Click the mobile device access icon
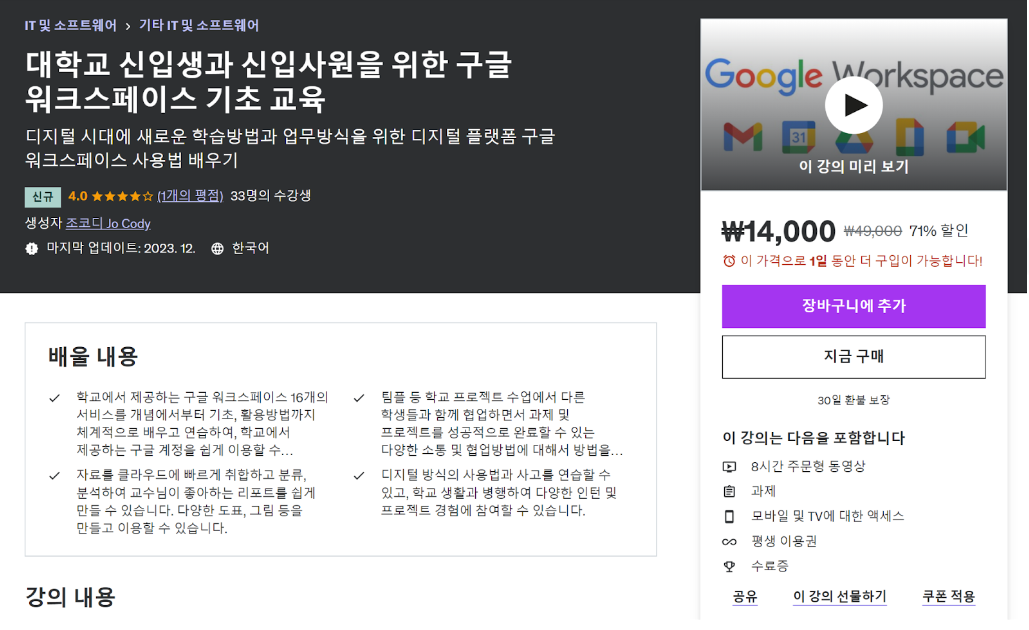 pos(729,516)
